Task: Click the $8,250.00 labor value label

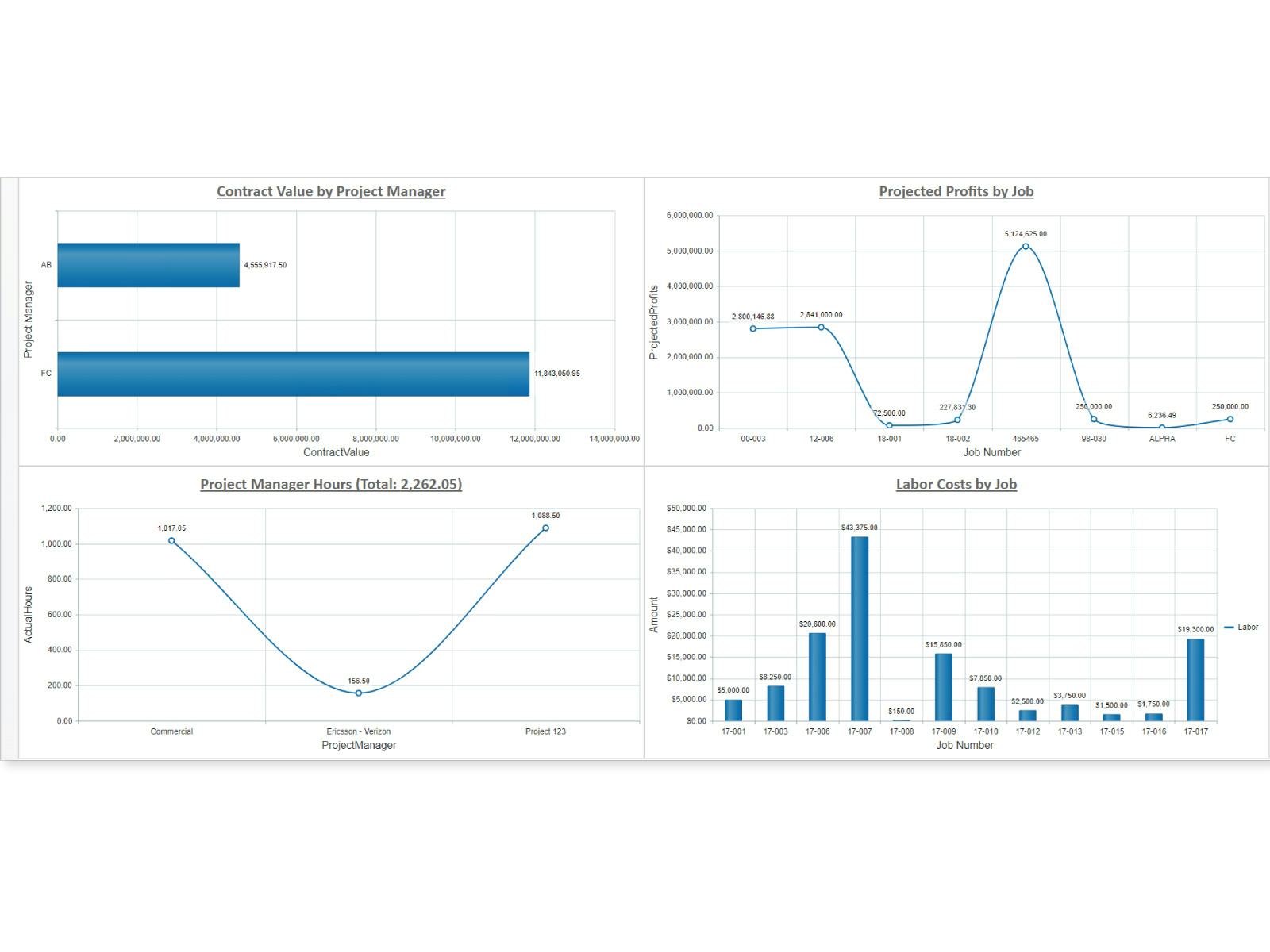Action: point(775,678)
